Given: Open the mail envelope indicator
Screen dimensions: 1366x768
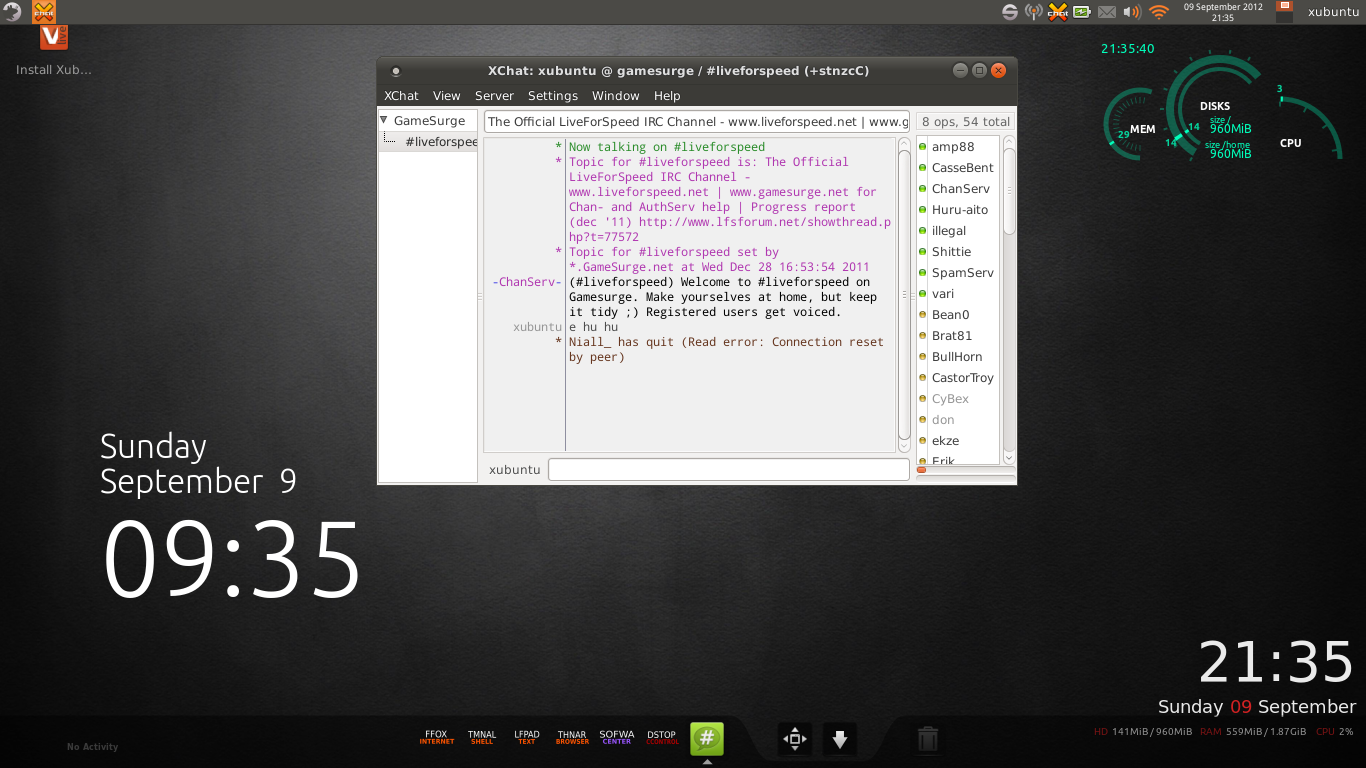Looking at the screenshot, I should click(x=1107, y=12).
